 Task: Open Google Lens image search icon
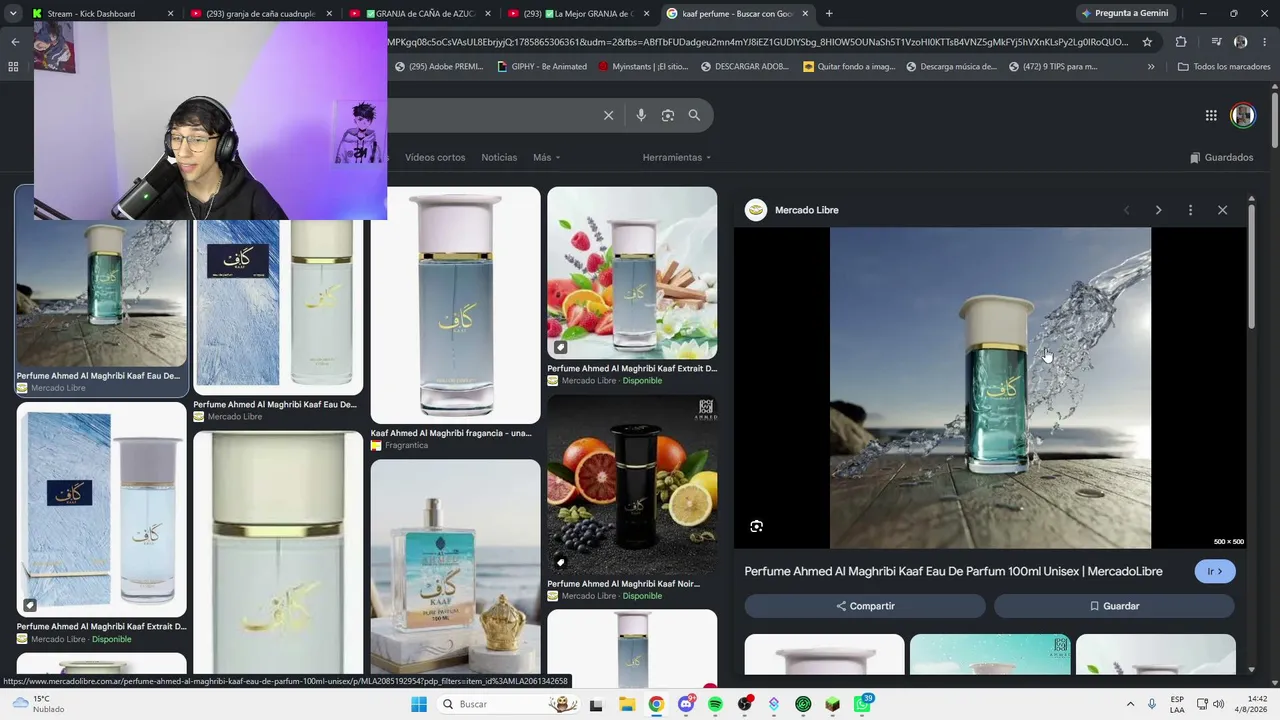click(668, 115)
